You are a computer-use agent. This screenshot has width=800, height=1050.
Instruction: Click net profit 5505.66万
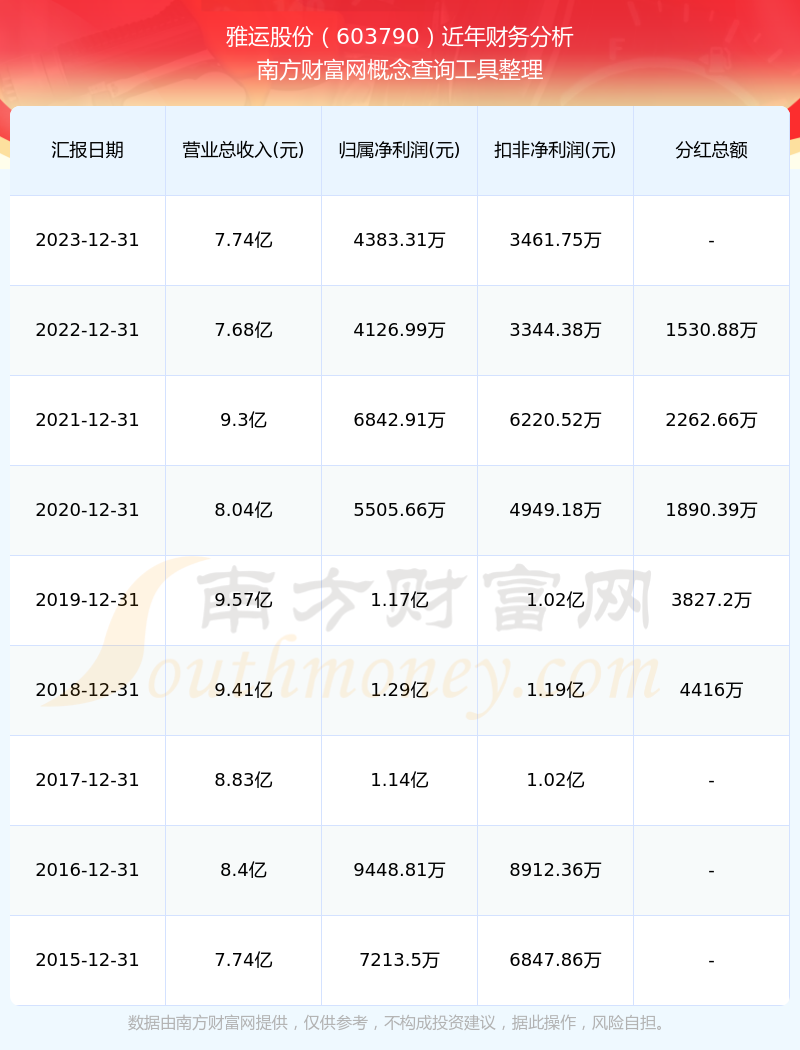coord(400,510)
